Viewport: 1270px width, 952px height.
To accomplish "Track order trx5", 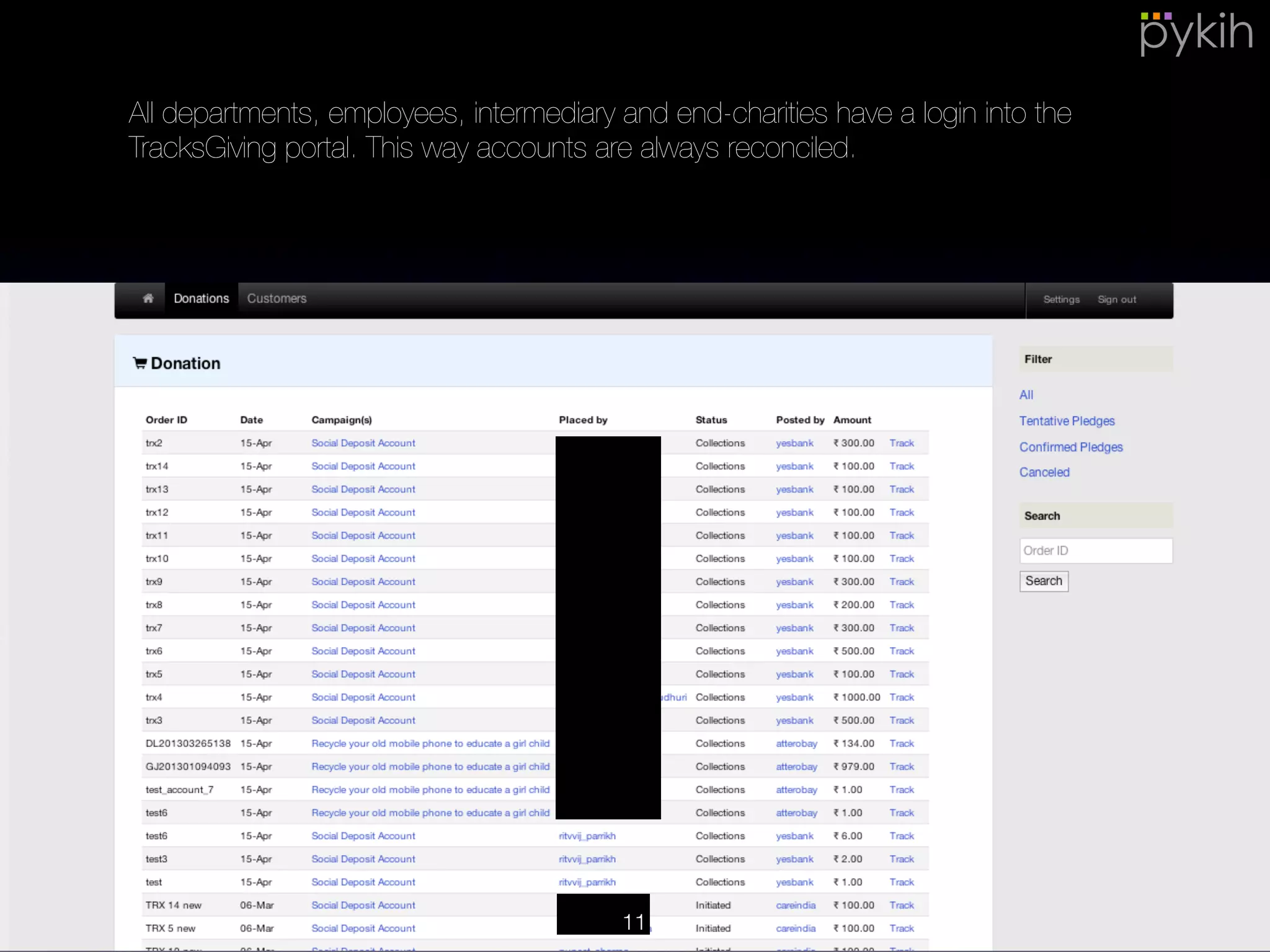I will pyautogui.click(x=902, y=674).
